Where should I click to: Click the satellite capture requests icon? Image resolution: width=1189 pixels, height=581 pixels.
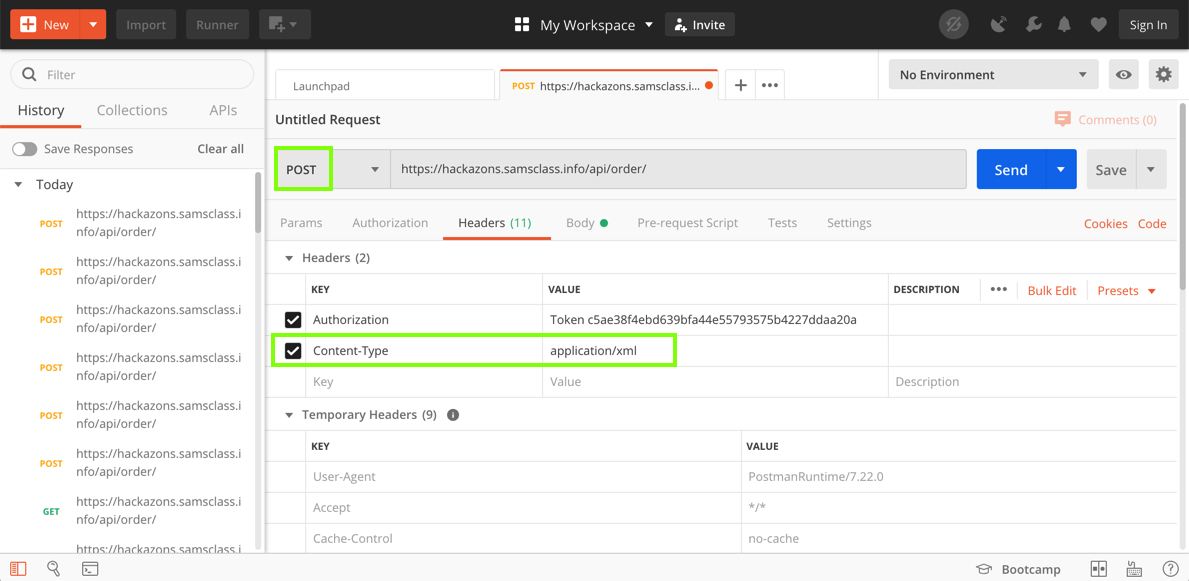click(998, 25)
